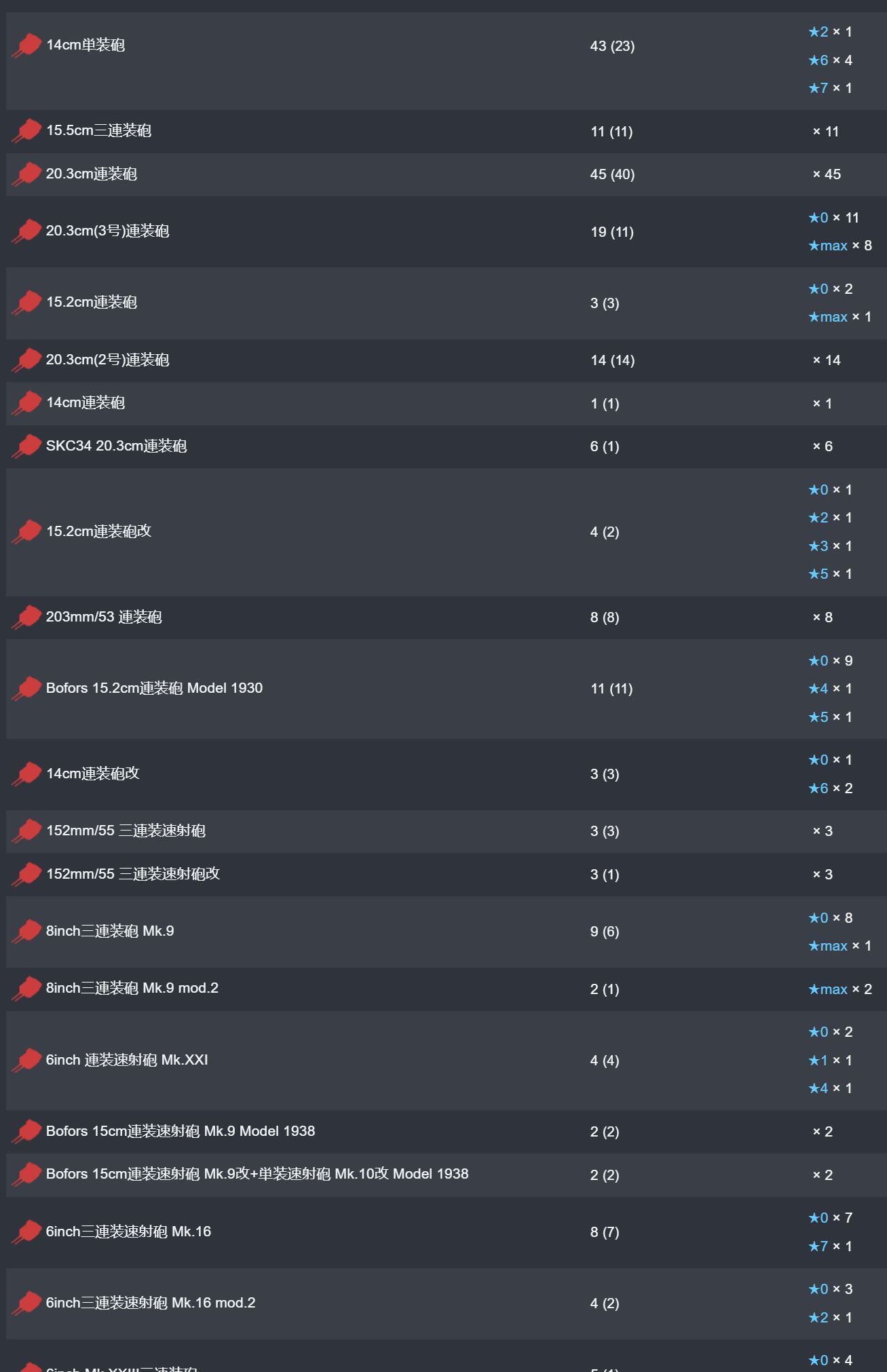Click the icon for Bofors 15.2cm連装砲 Model 1930

pos(27,689)
